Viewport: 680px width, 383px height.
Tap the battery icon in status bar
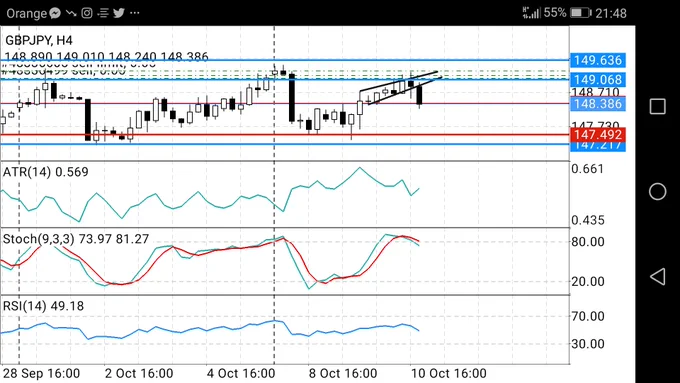[x=581, y=13]
